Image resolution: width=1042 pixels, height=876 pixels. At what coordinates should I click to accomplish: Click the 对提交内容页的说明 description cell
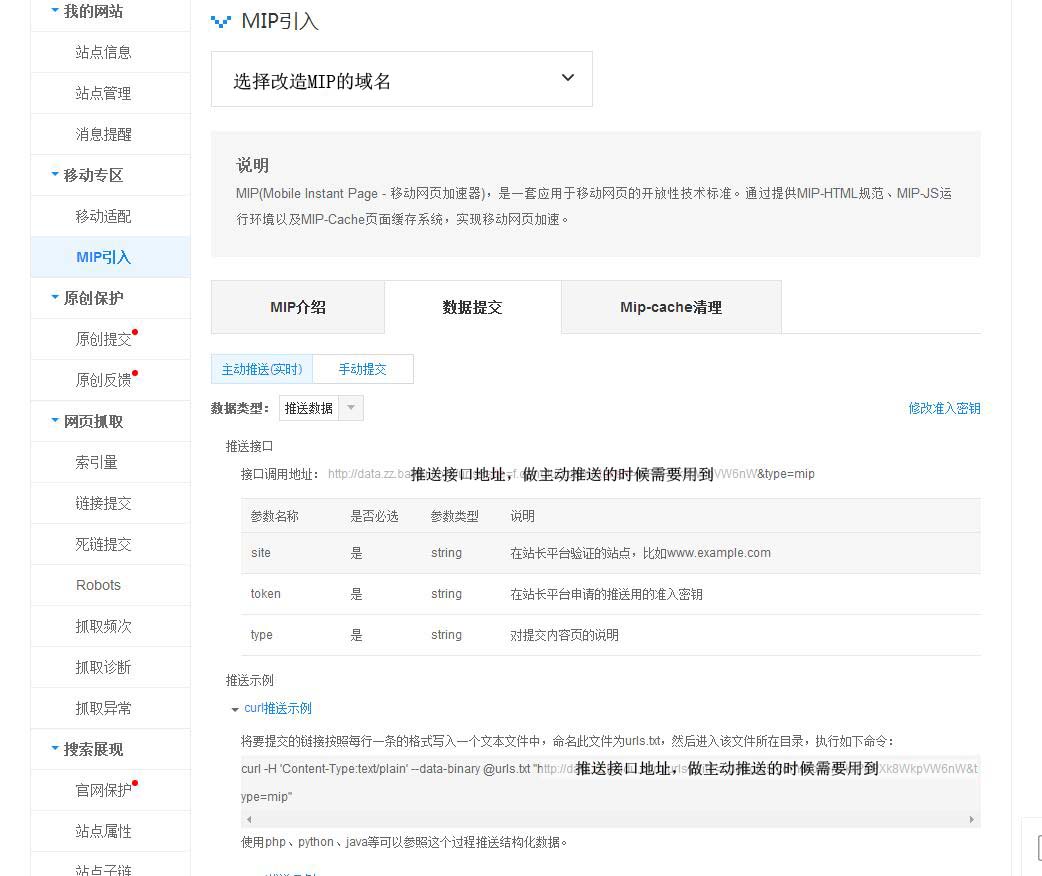pyautogui.click(x=564, y=635)
